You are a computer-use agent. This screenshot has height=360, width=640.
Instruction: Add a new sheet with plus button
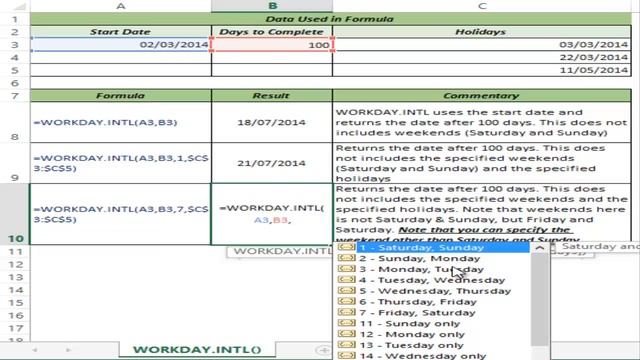323,350
